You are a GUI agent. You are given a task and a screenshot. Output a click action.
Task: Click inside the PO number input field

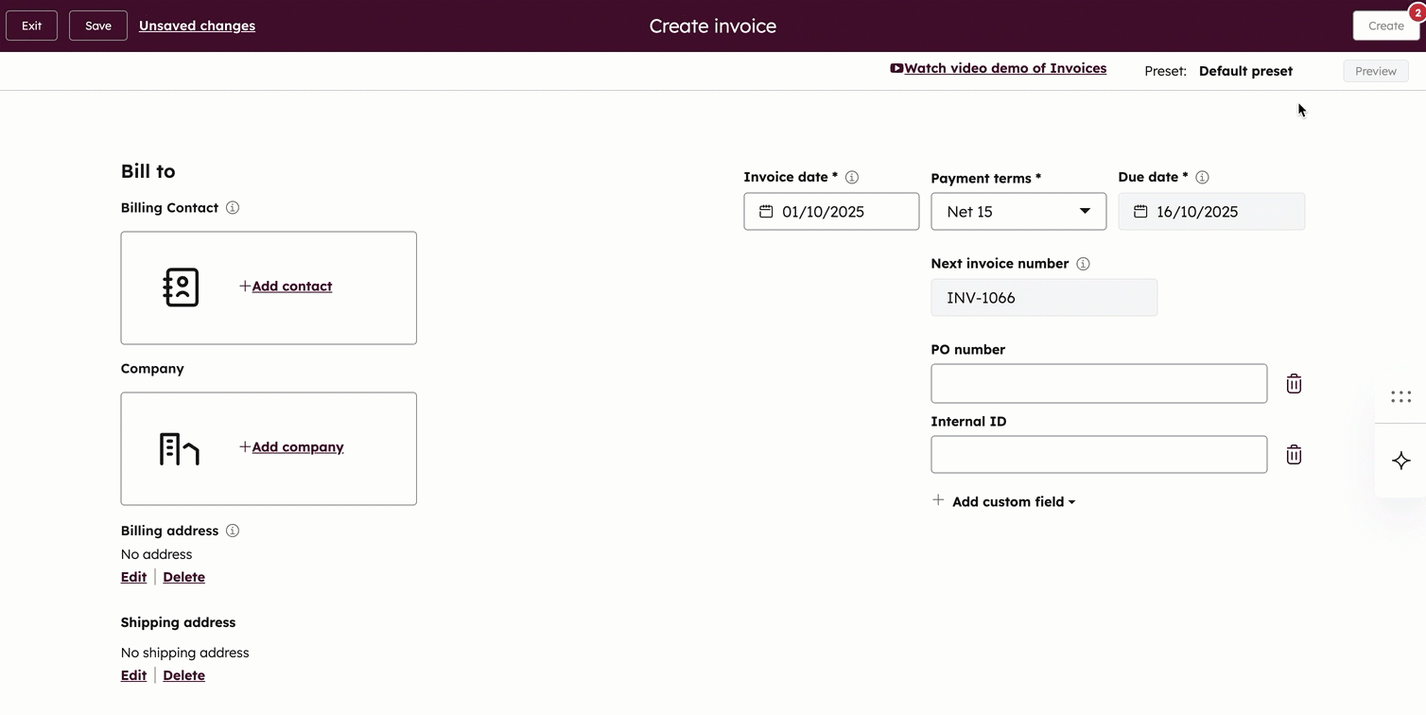pyautogui.click(x=1098, y=383)
